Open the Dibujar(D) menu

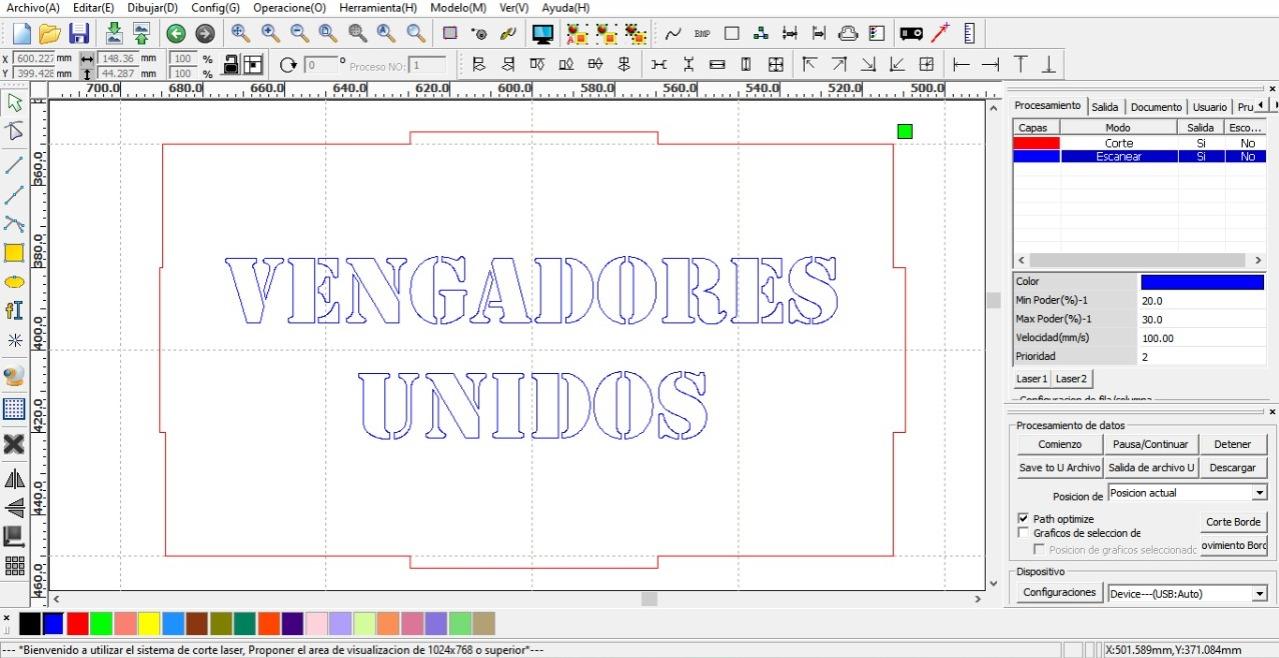coord(152,7)
